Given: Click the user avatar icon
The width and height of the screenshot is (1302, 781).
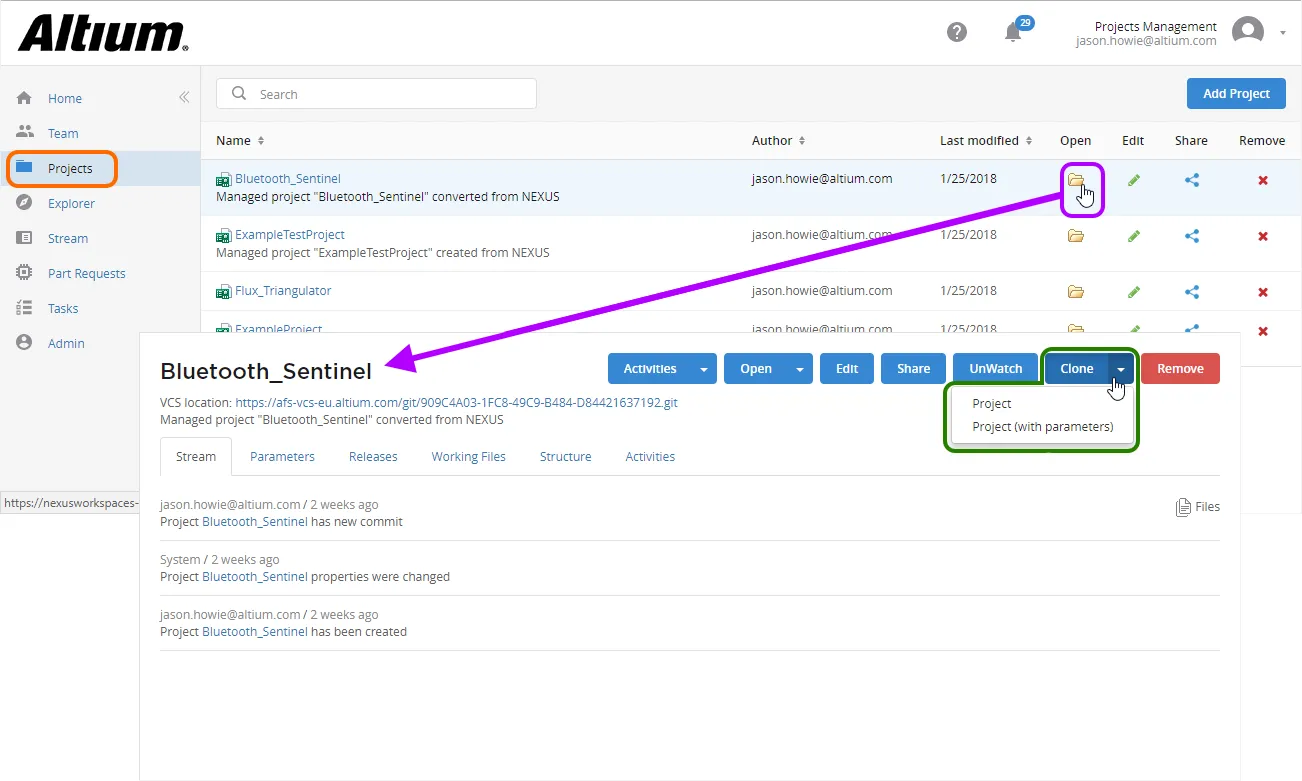Looking at the screenshot, I should click(1247, 32).
